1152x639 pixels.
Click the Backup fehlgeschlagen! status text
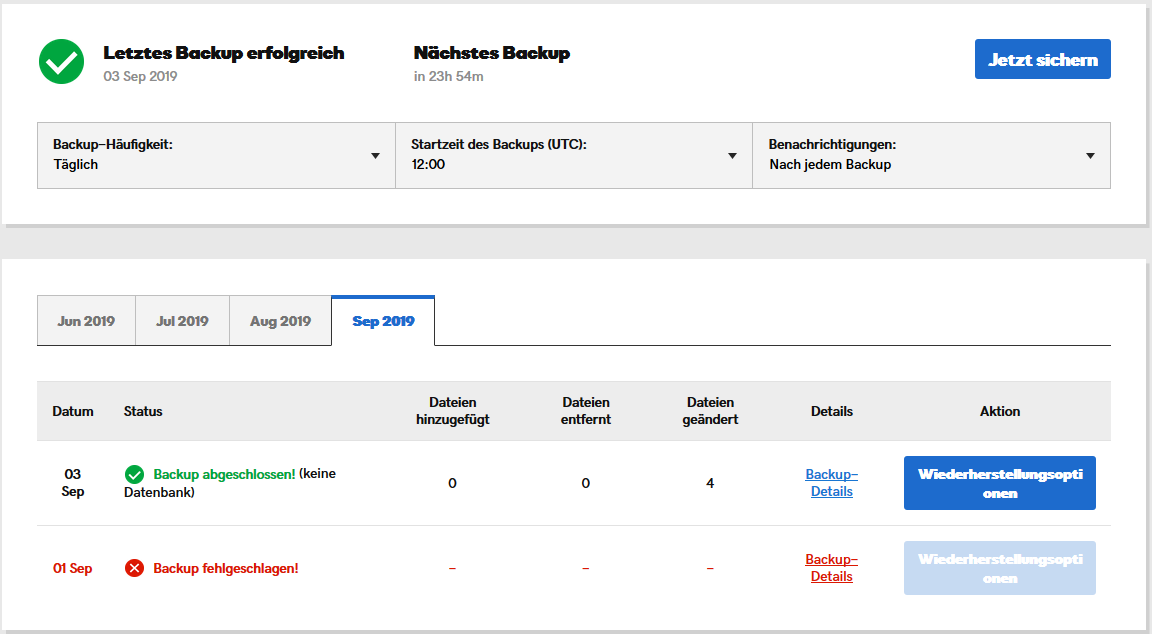click(x=226, y=568)
